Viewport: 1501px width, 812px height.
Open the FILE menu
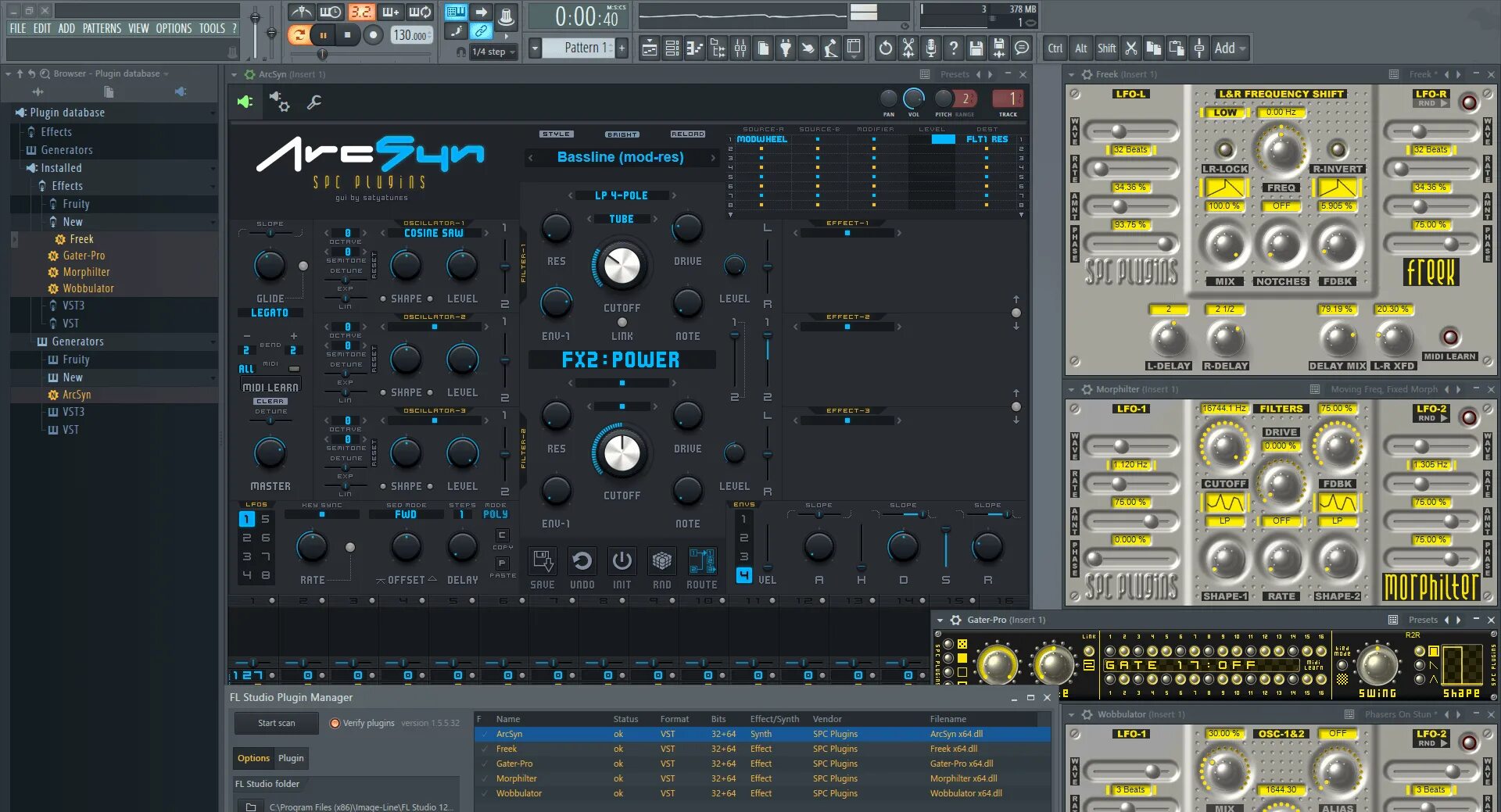(x=18, y=28)
